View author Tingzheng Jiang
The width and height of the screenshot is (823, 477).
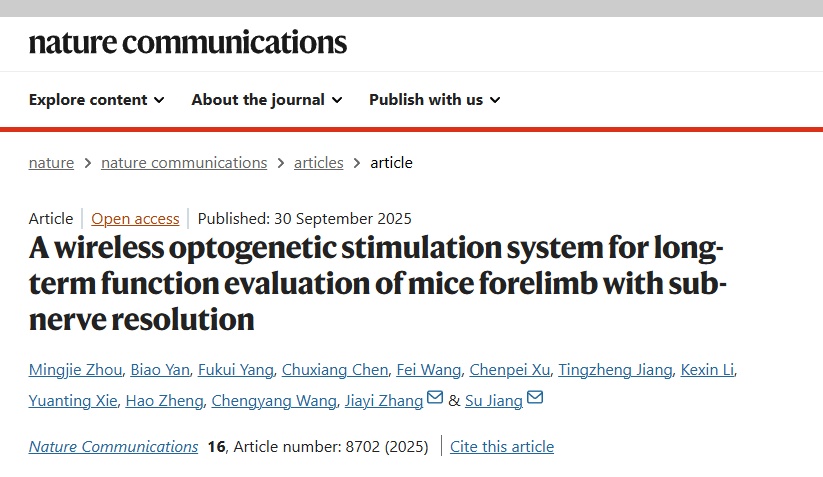[615, 370]
